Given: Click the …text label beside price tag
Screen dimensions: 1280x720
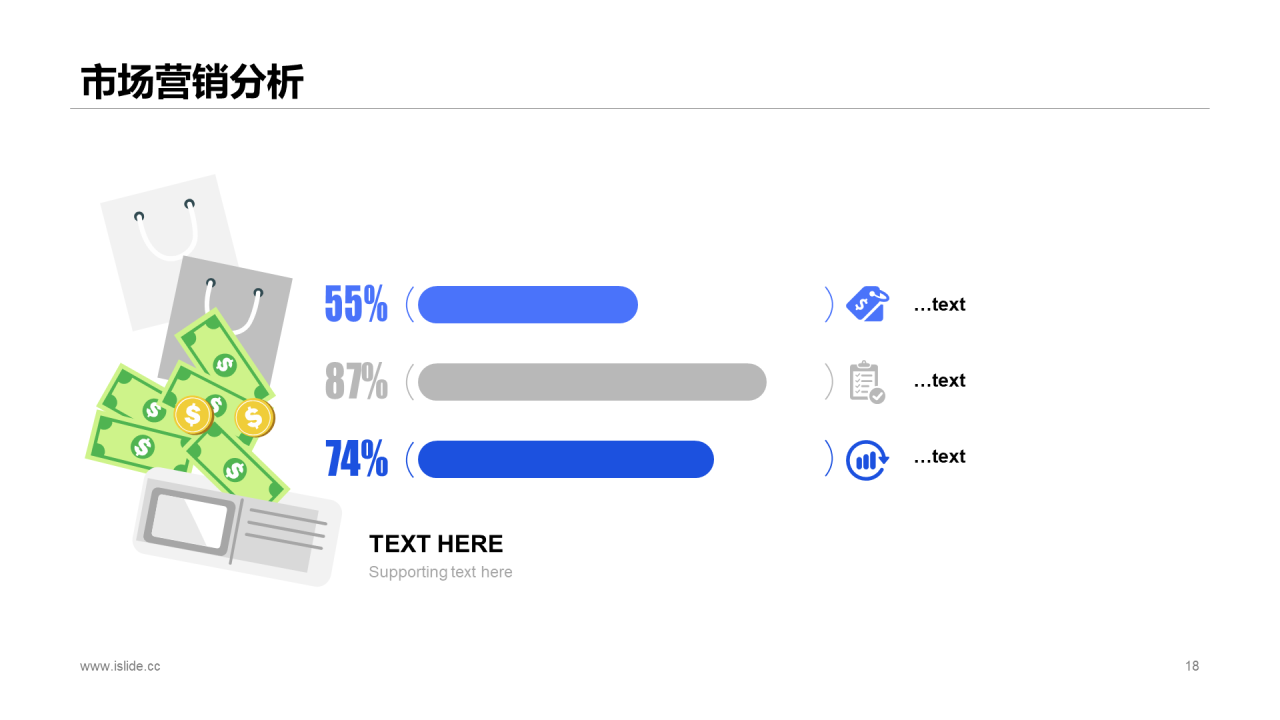Looking at the screenshot, I should [939, 305].
